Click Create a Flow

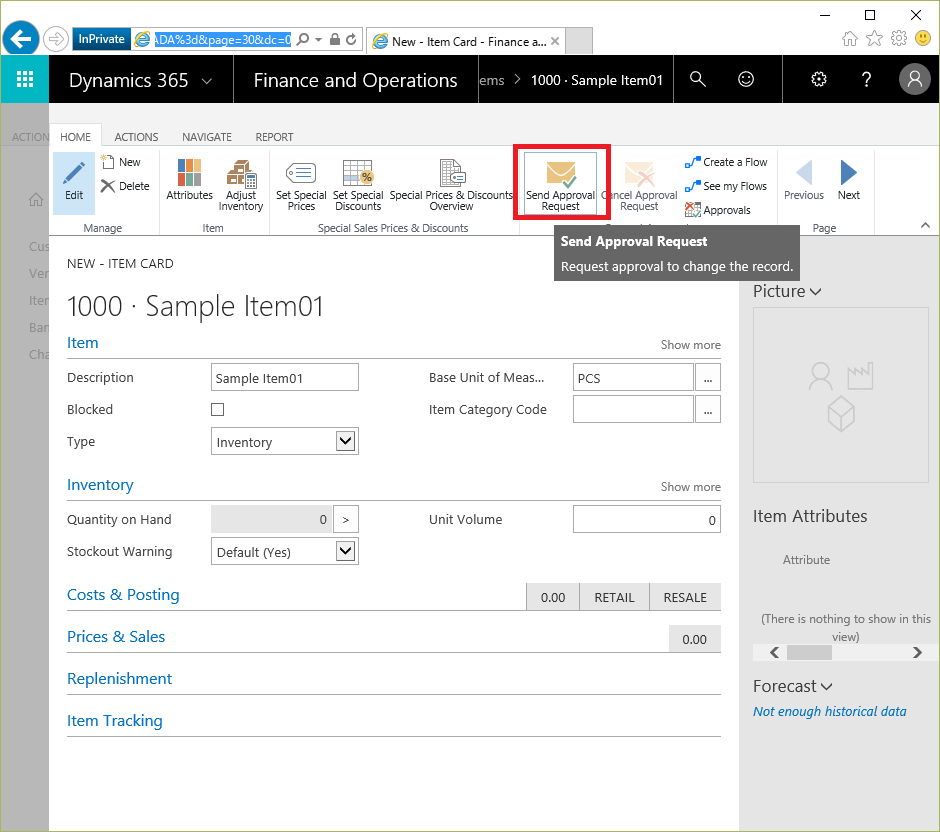(x=726, y=162)
